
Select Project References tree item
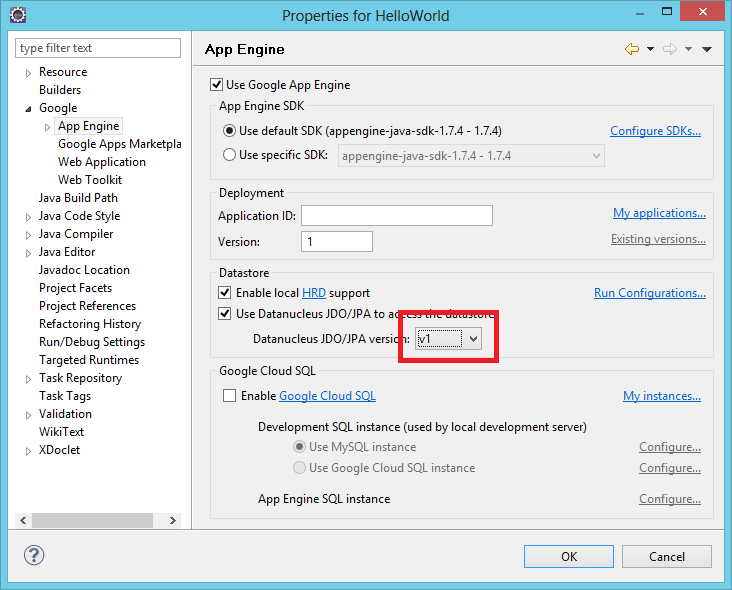point(87,306)
